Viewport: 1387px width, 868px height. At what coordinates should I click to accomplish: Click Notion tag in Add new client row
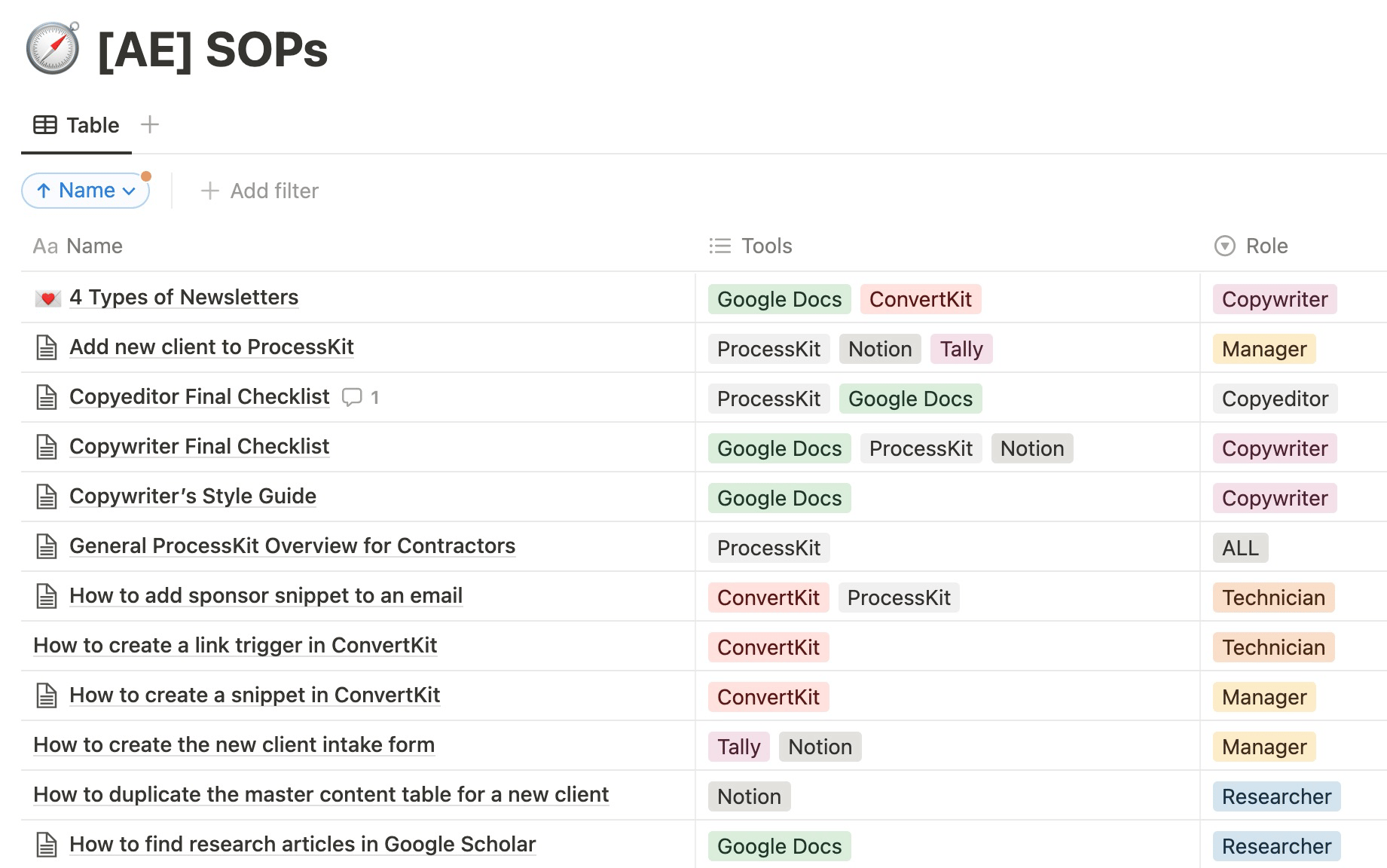(x=880, y=349)
